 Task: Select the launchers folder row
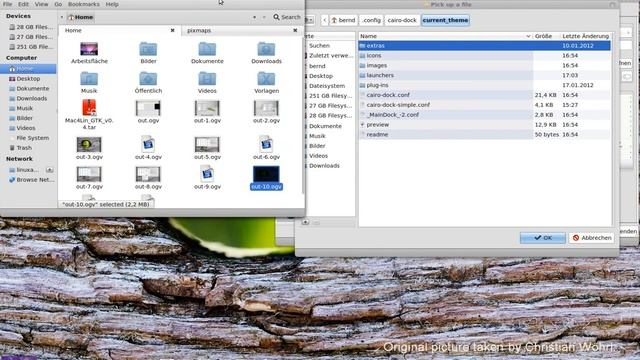tap(484, 75)
